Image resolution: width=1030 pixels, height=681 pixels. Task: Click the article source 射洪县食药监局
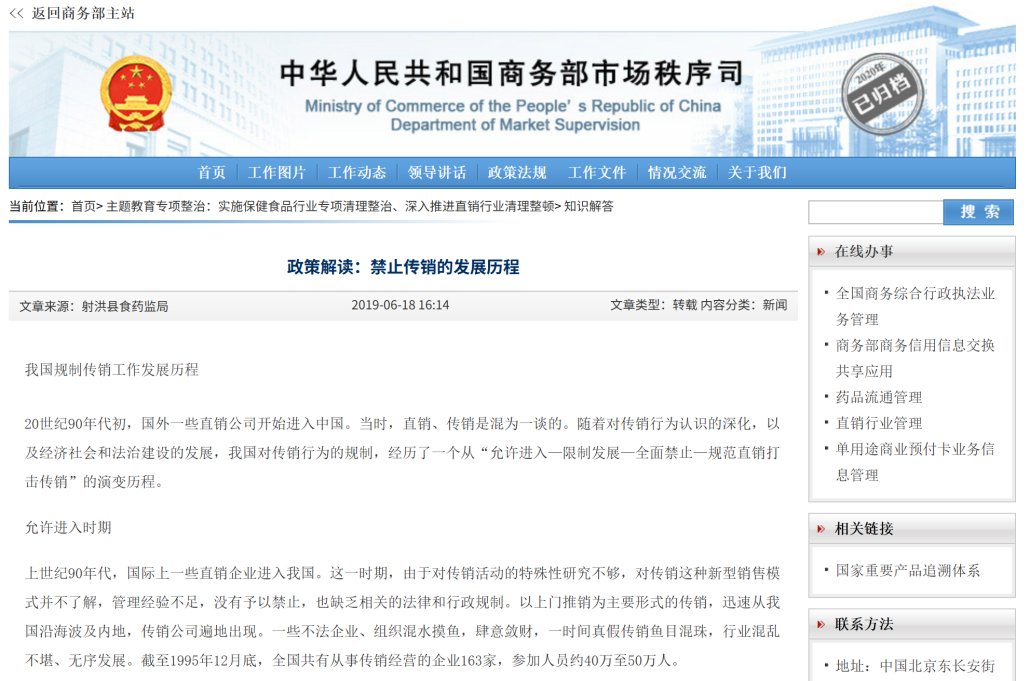(125, 306)
